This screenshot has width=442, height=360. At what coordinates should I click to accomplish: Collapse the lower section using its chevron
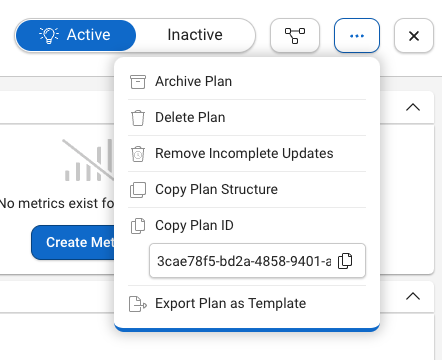tap(413, 296)
